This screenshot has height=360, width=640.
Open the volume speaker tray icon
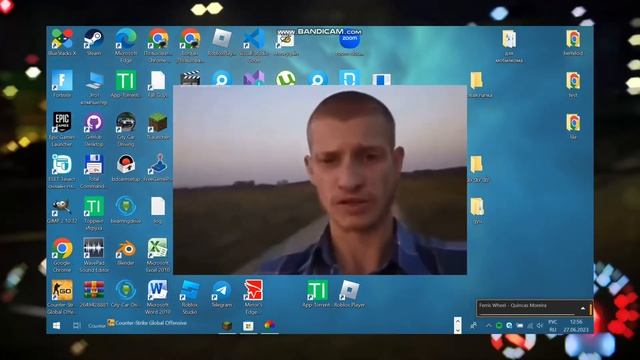[x=540, y=325]
